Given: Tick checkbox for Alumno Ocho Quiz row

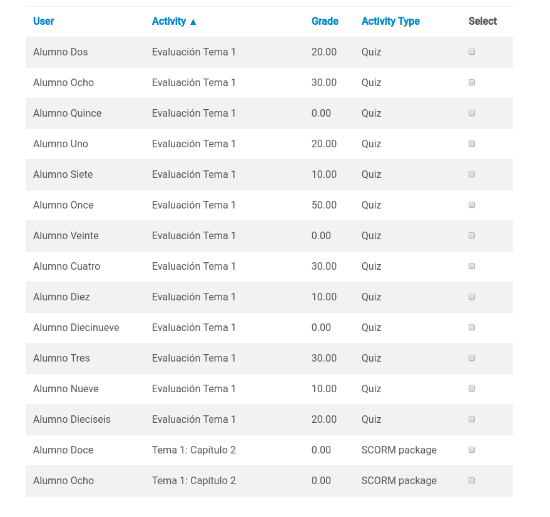Looking at the screenshot, I should 472,82.
